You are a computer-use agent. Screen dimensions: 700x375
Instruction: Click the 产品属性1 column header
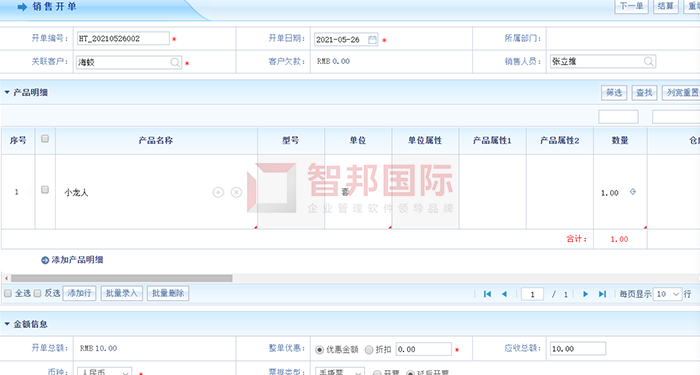point(492,141)
